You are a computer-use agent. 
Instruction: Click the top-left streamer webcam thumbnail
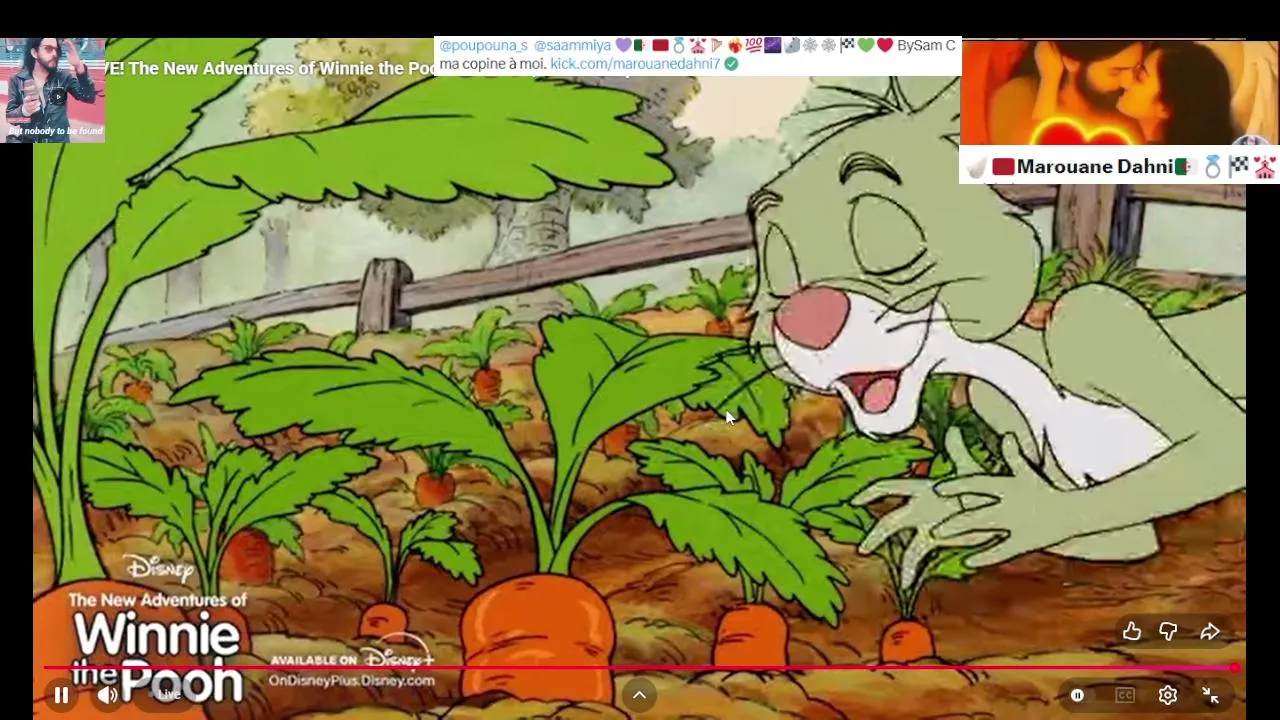click(53, 90)
